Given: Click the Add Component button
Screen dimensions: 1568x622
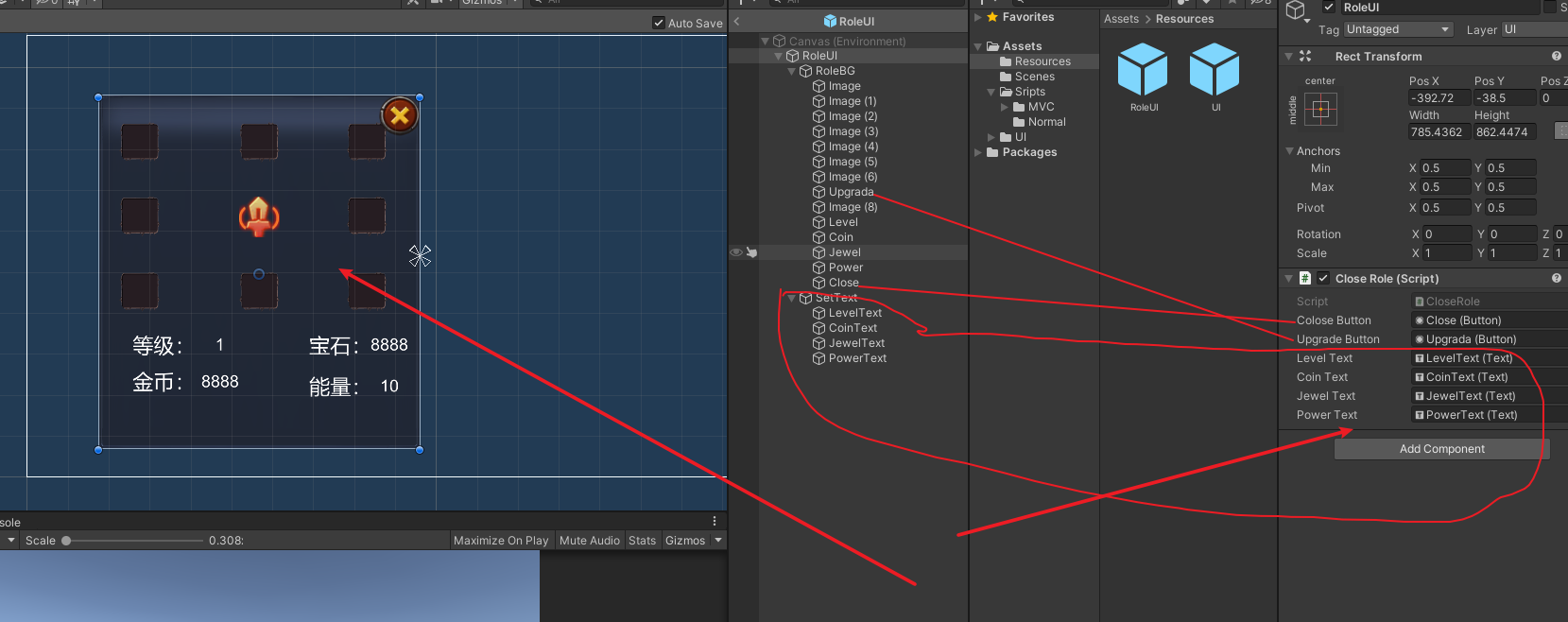Looking at the screenshot, I should click(x=1441, y=449).
